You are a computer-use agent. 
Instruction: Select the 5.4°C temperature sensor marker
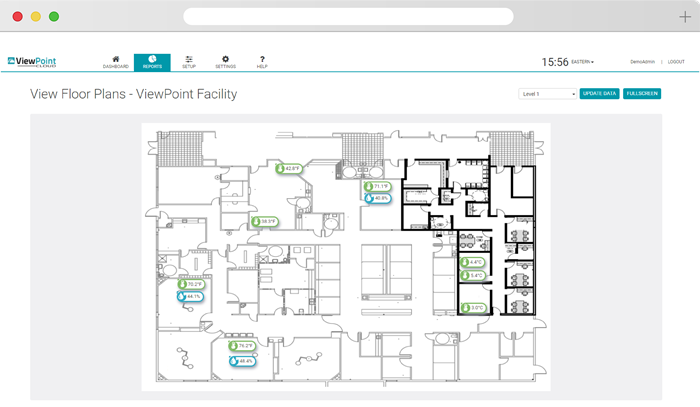473,276
